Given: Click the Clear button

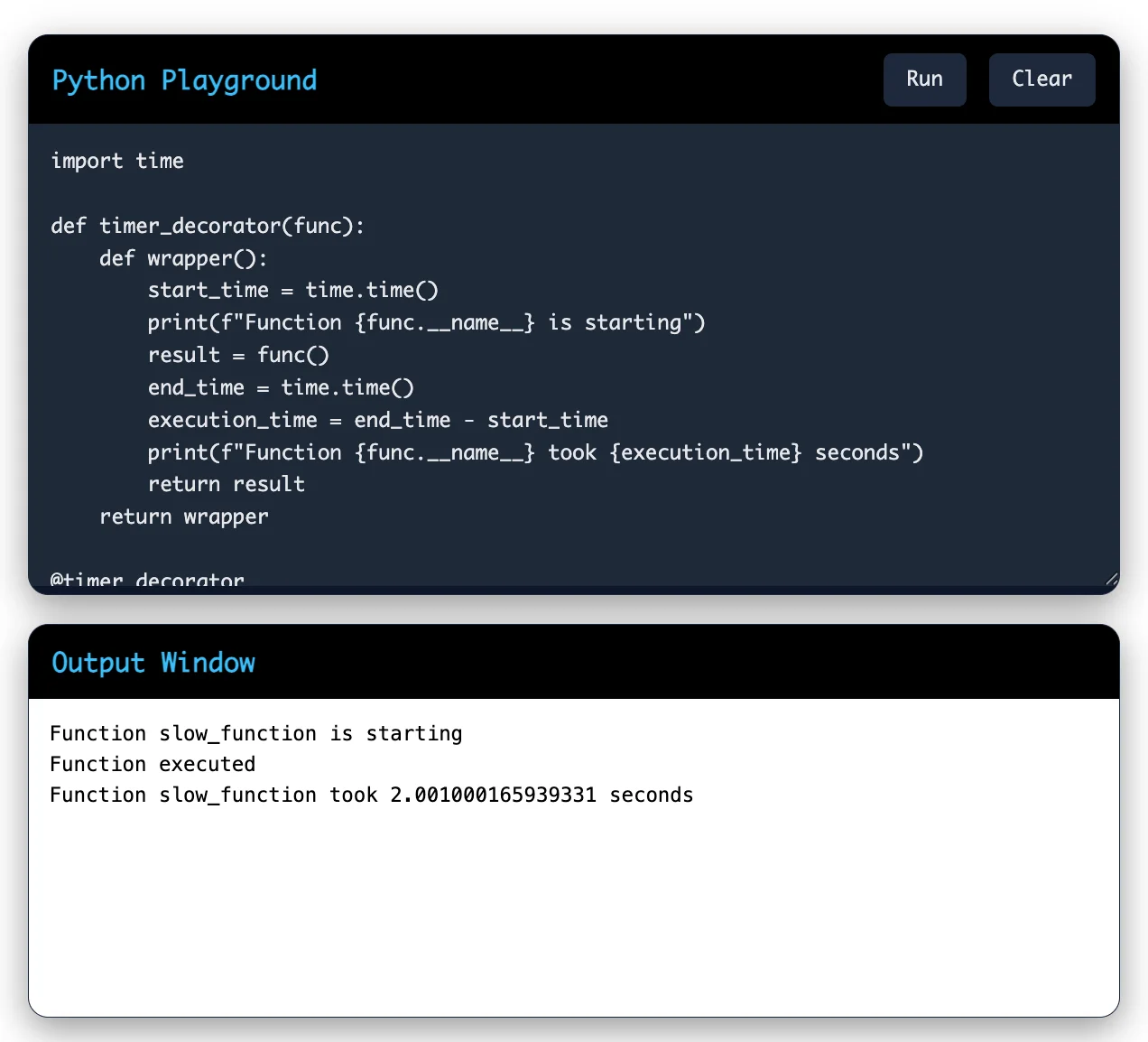Looking at the screenshot, I should pos(1042,79).
